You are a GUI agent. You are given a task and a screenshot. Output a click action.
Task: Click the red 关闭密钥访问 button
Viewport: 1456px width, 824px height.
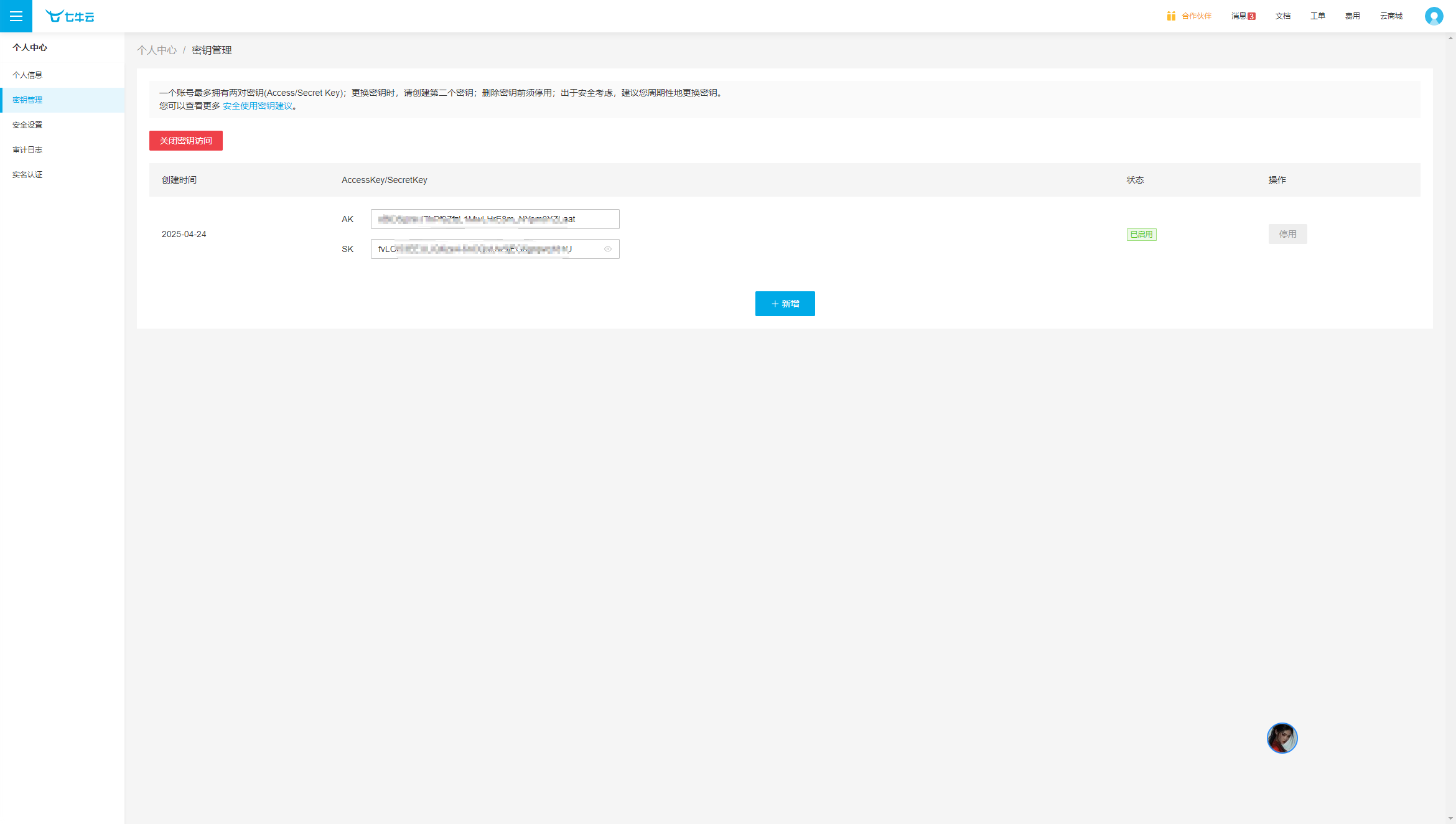[x=185, y=141]
